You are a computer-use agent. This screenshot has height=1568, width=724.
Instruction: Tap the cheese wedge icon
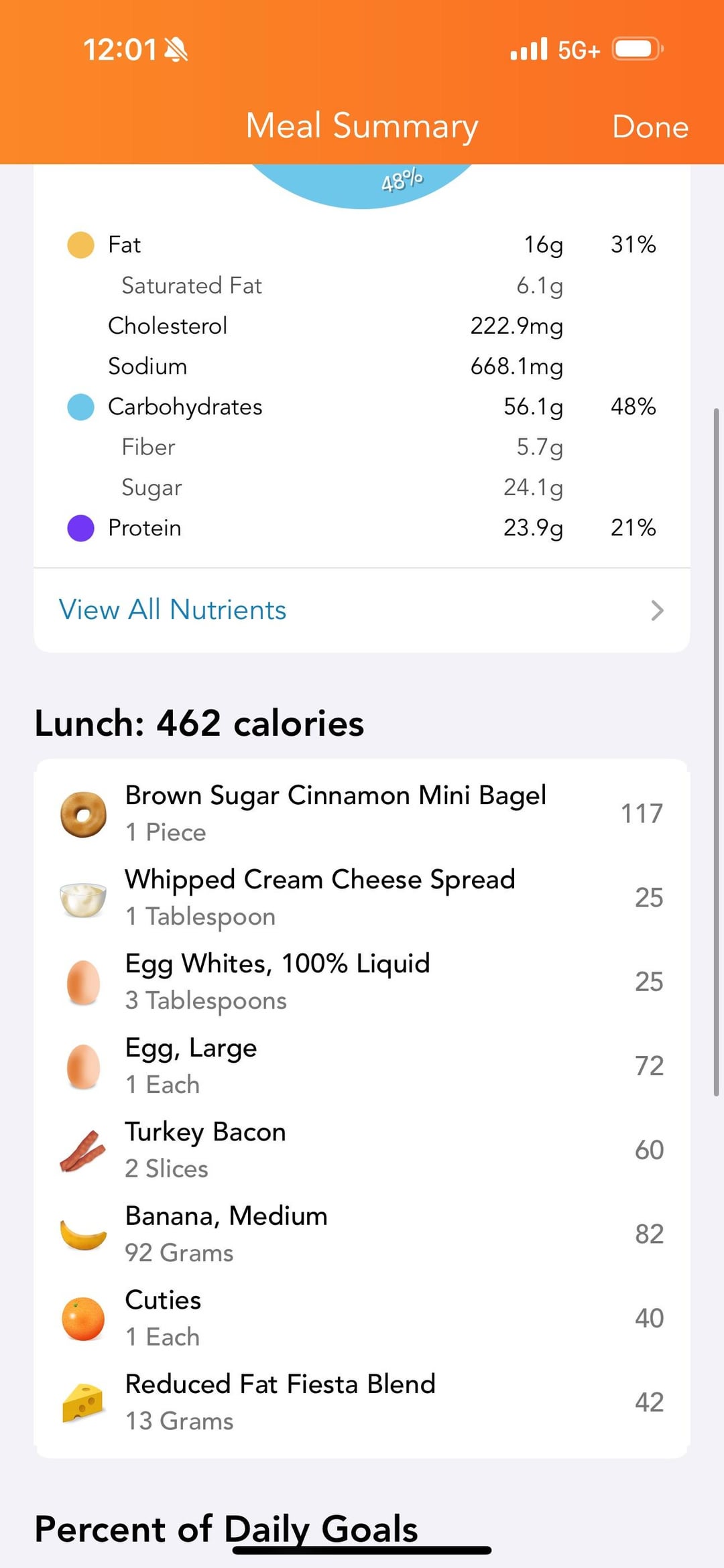click(x=83, y=1402)
